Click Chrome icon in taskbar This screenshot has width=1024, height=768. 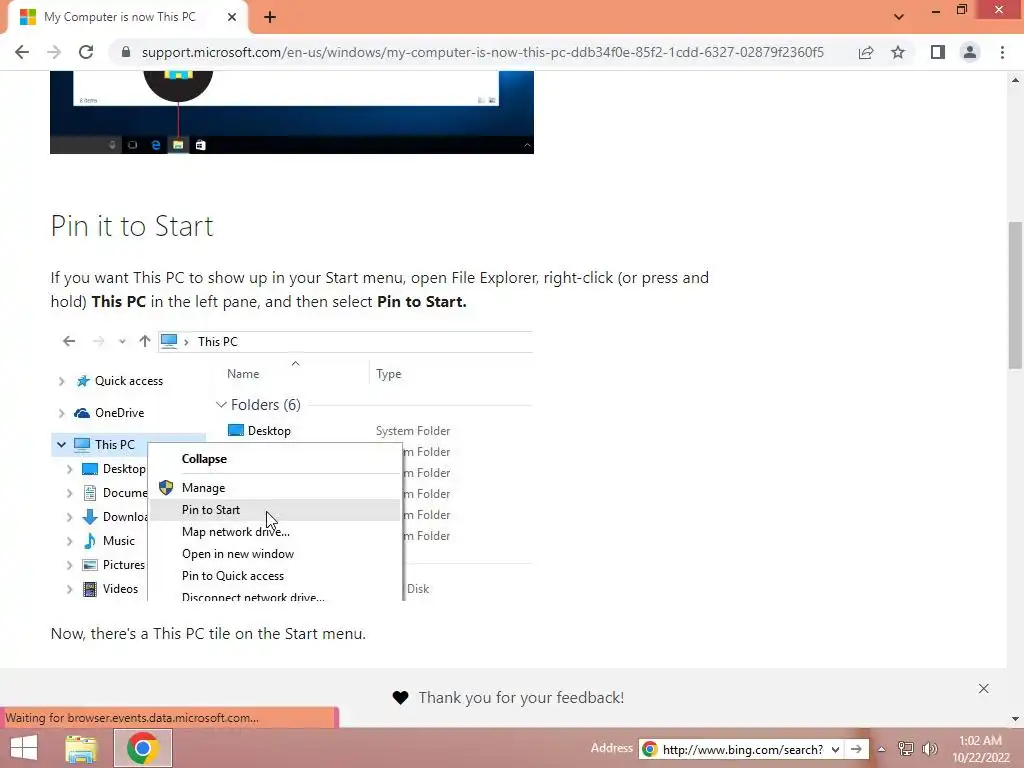click(143, 748)
